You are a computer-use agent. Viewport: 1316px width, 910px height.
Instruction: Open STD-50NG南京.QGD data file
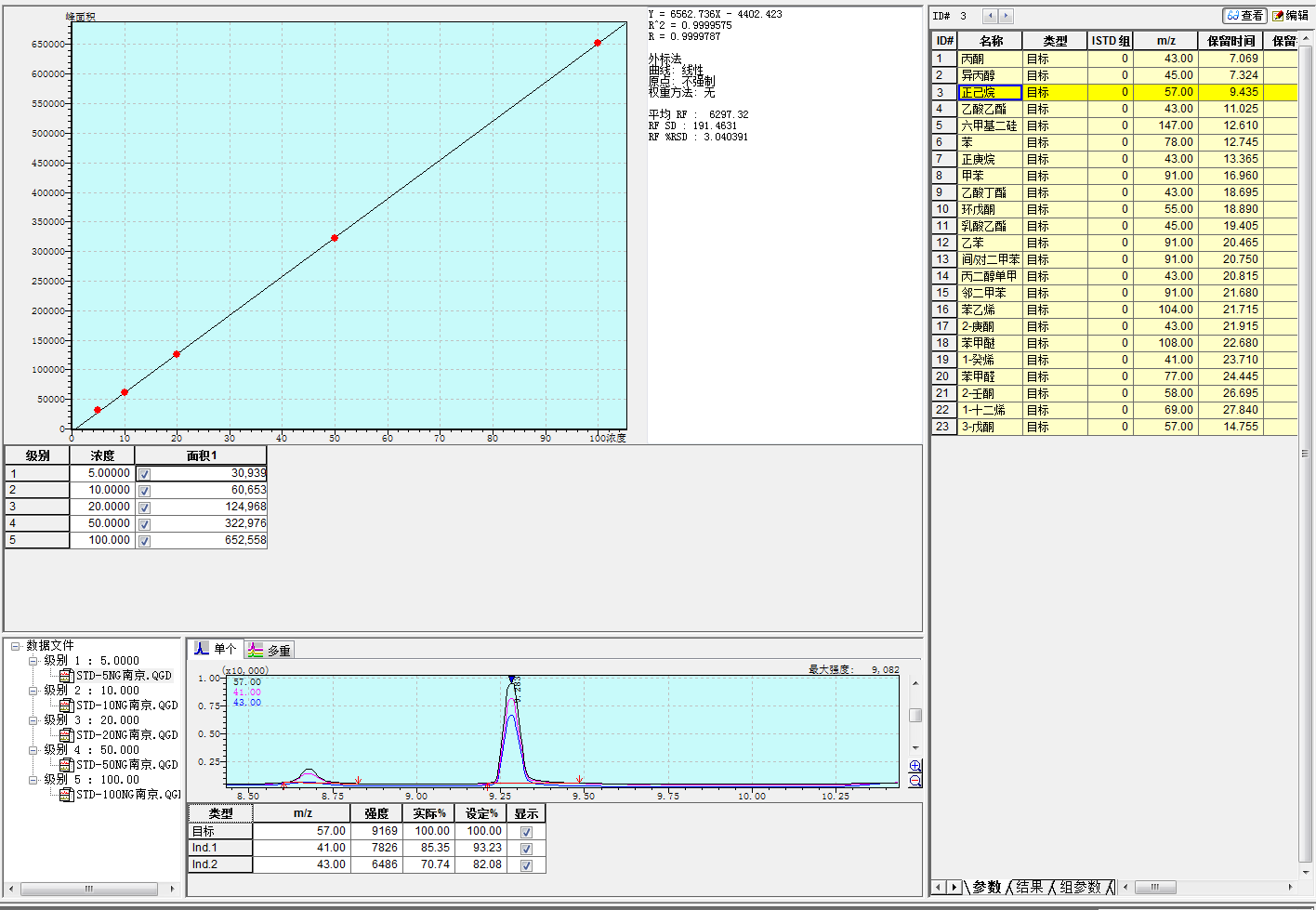coord(118,765)
